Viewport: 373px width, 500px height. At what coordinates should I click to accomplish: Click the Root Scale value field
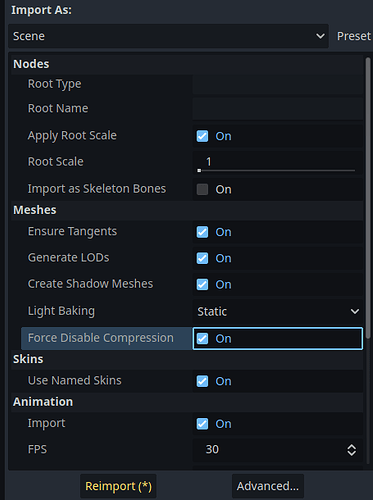[278, 162]
